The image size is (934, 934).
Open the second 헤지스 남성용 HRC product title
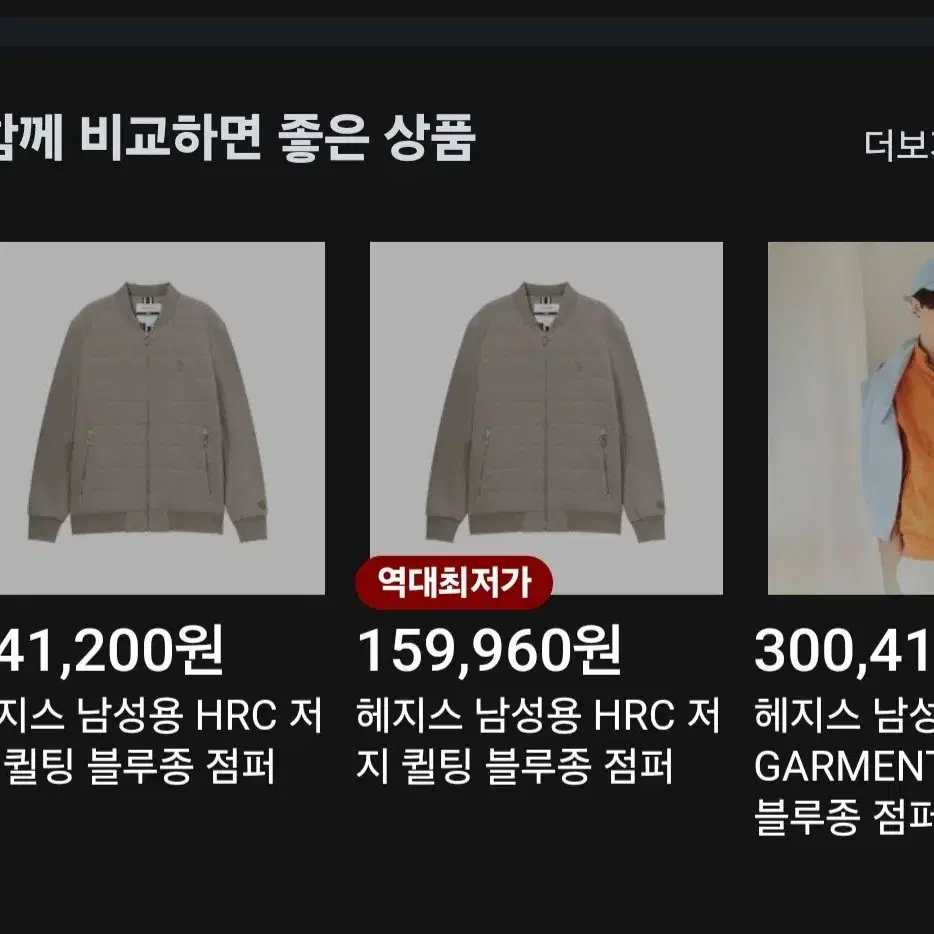538,741
